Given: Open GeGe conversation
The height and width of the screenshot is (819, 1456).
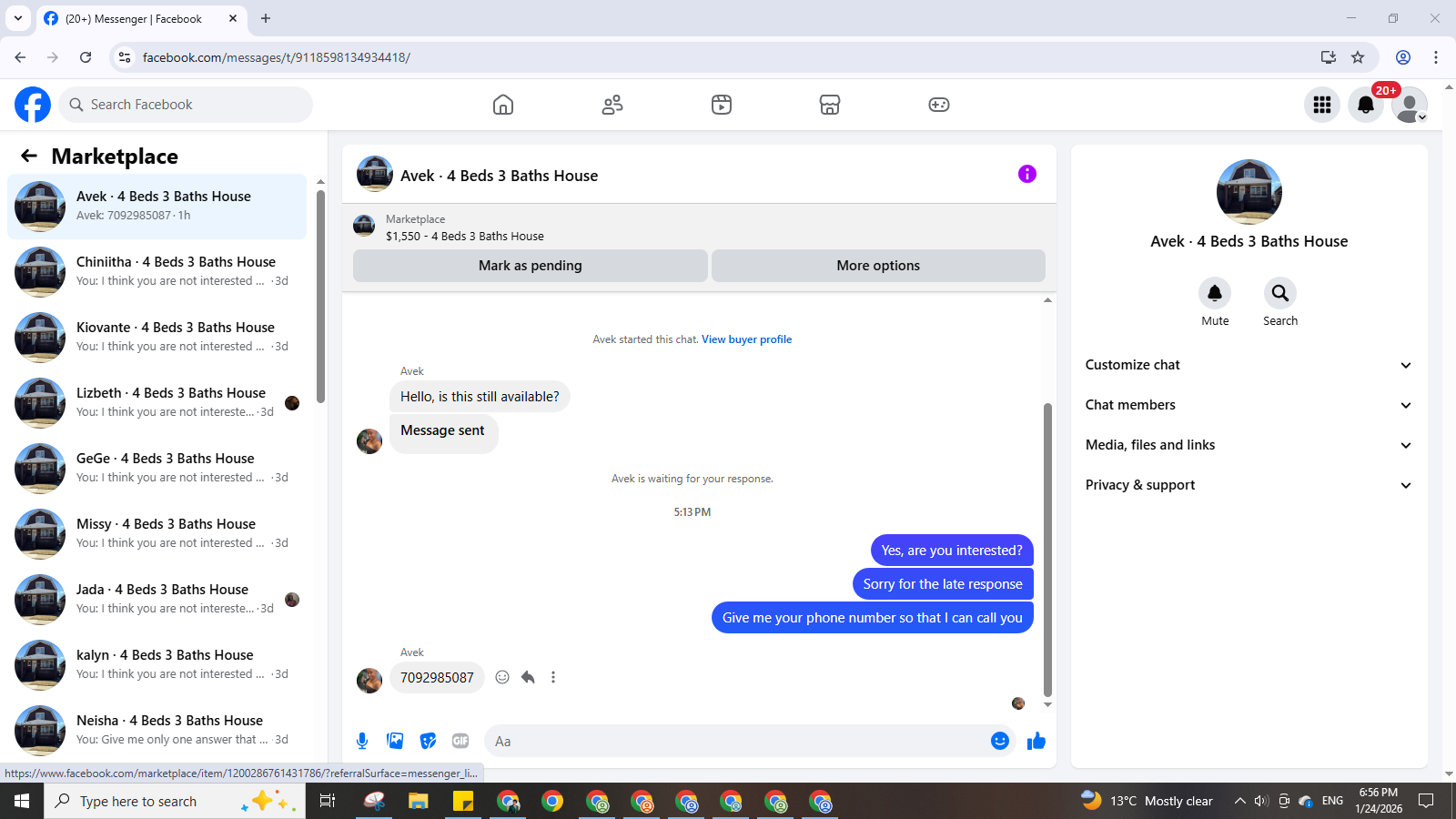Looking at the screenshot, I should coord(157,468).
